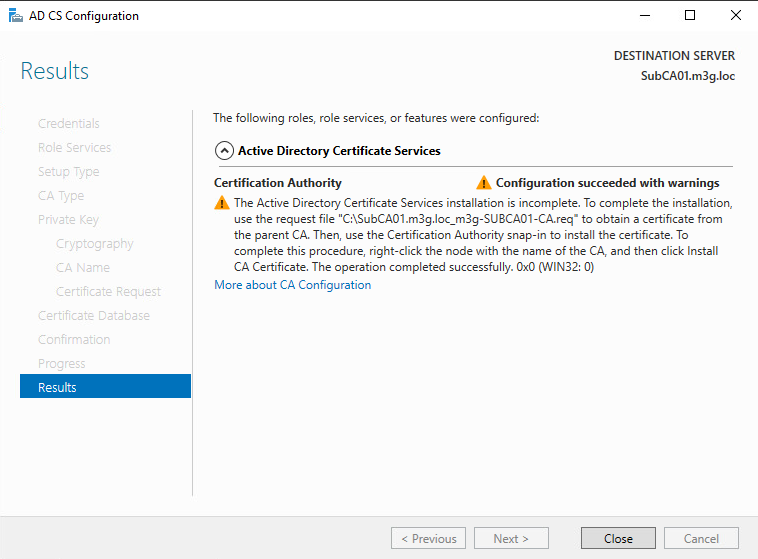This screenshot has width=758, height=559.
Task: Select the CA Type step
Action: coord(61,195)
